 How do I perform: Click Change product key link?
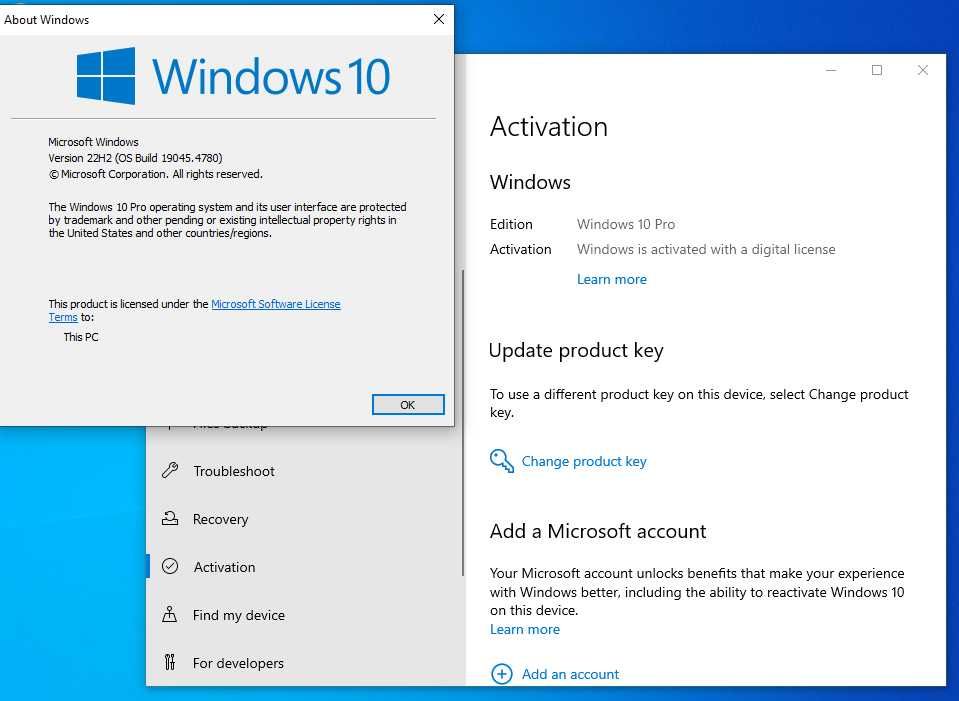click(x=583, y=461)
